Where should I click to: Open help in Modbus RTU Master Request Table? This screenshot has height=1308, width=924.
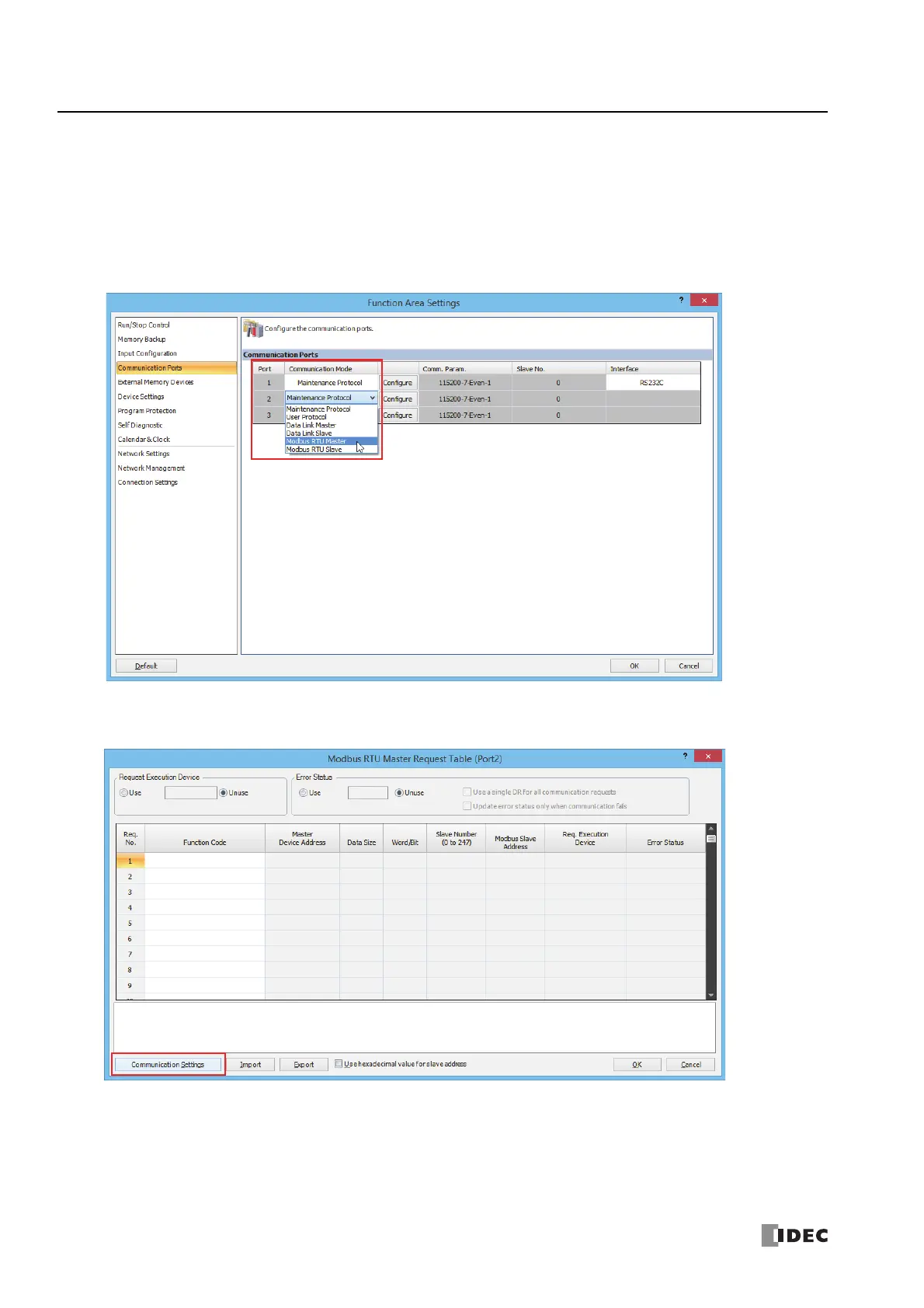tap(685, 756)
